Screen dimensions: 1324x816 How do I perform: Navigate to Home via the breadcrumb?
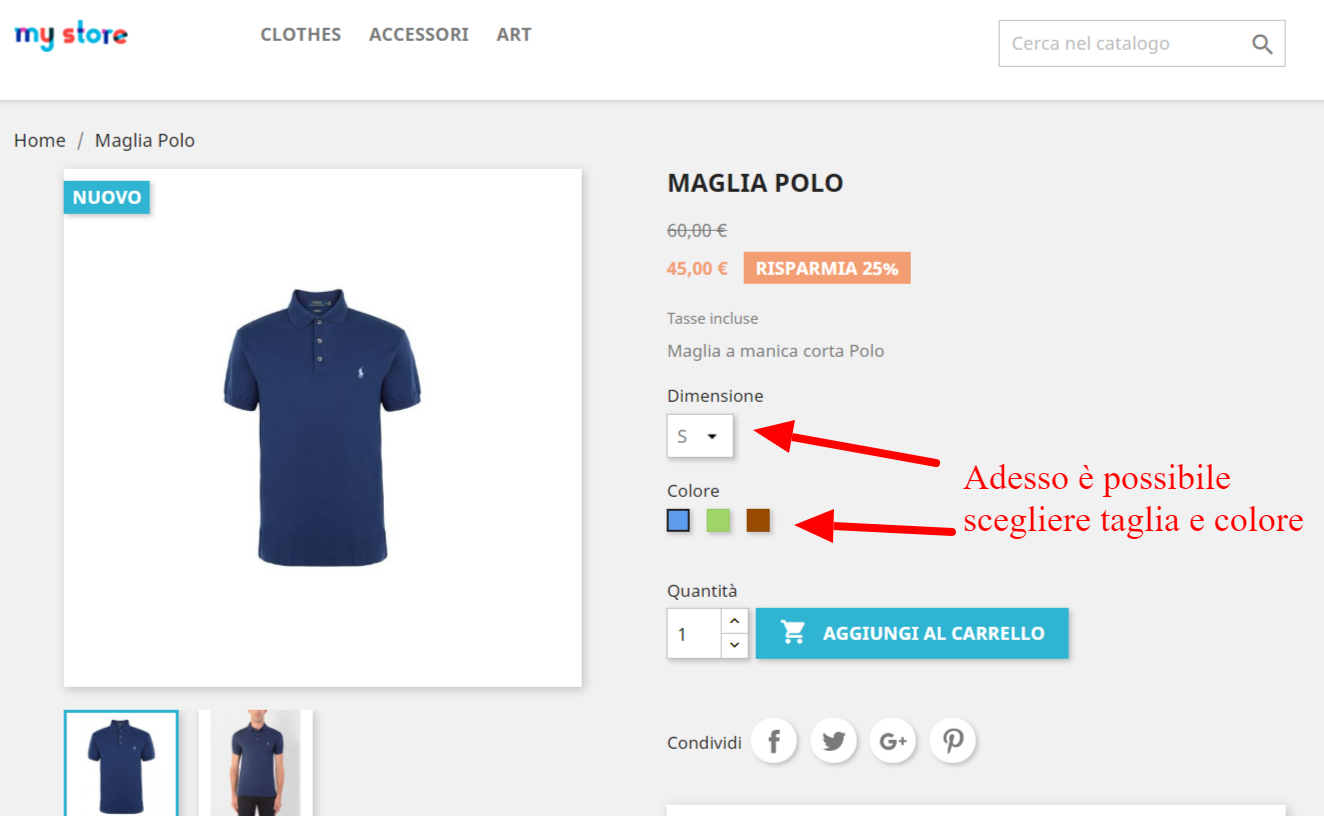pos(39,140)
